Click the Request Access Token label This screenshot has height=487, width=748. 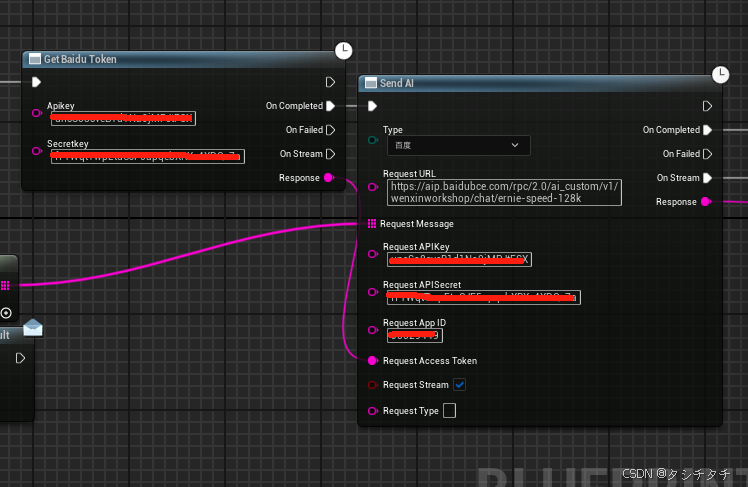(x=430, y=361)
